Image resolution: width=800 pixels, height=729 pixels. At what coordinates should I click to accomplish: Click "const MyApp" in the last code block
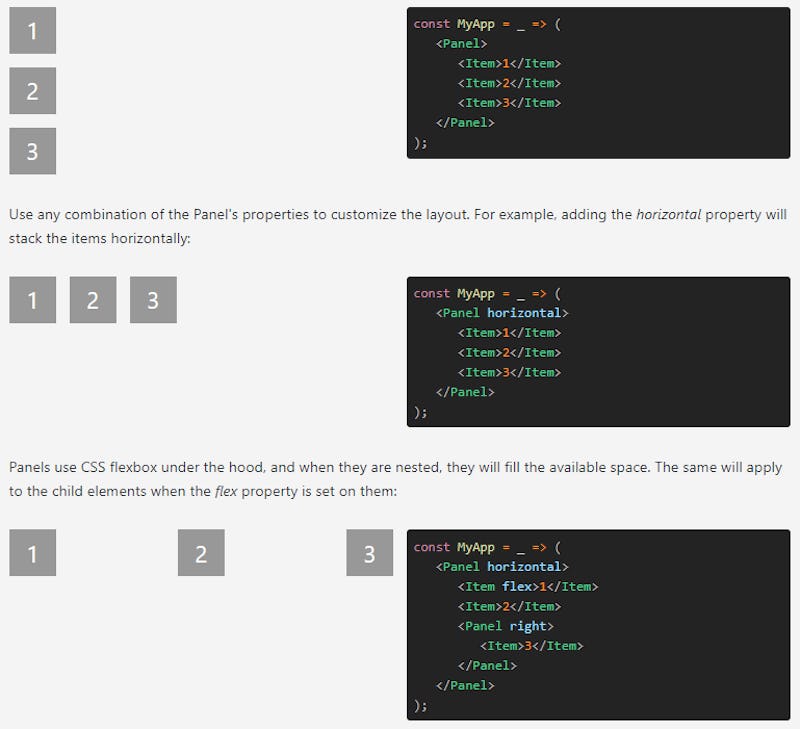tap(454, 547)
